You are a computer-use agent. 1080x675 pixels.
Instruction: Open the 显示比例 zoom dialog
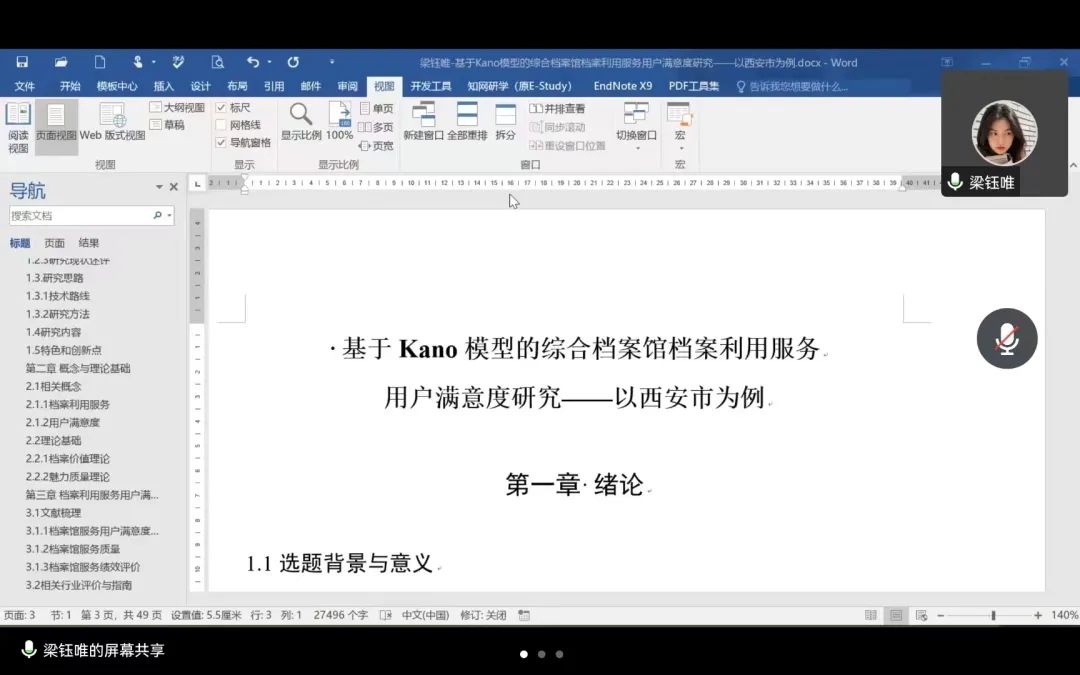point(301,122)
